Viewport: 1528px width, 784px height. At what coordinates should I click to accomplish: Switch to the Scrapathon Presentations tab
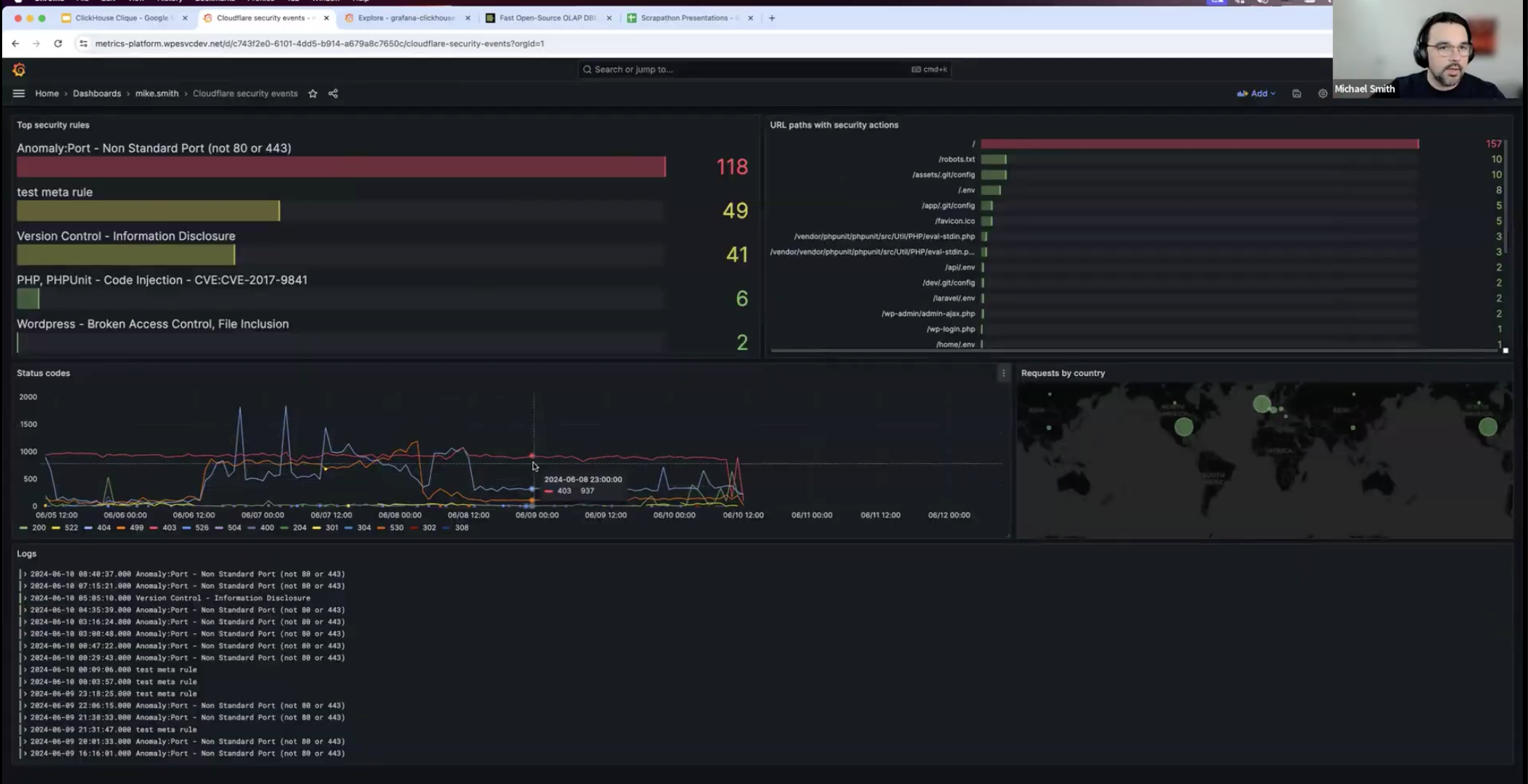click(x=684, y=18)
